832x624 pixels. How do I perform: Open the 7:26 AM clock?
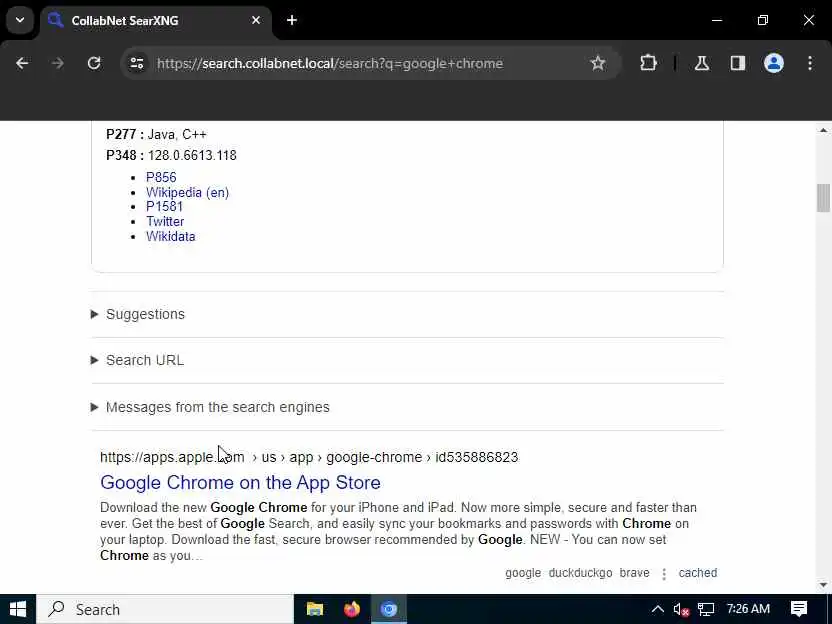[748, 609]
